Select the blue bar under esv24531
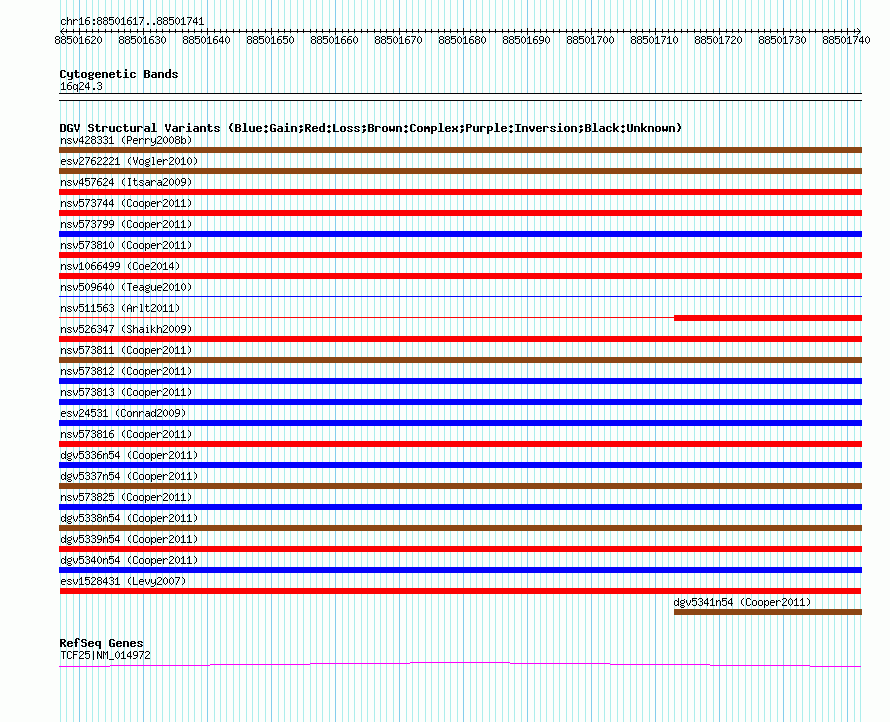This screenshot has width=890, height=722. (x=460, y=423)
